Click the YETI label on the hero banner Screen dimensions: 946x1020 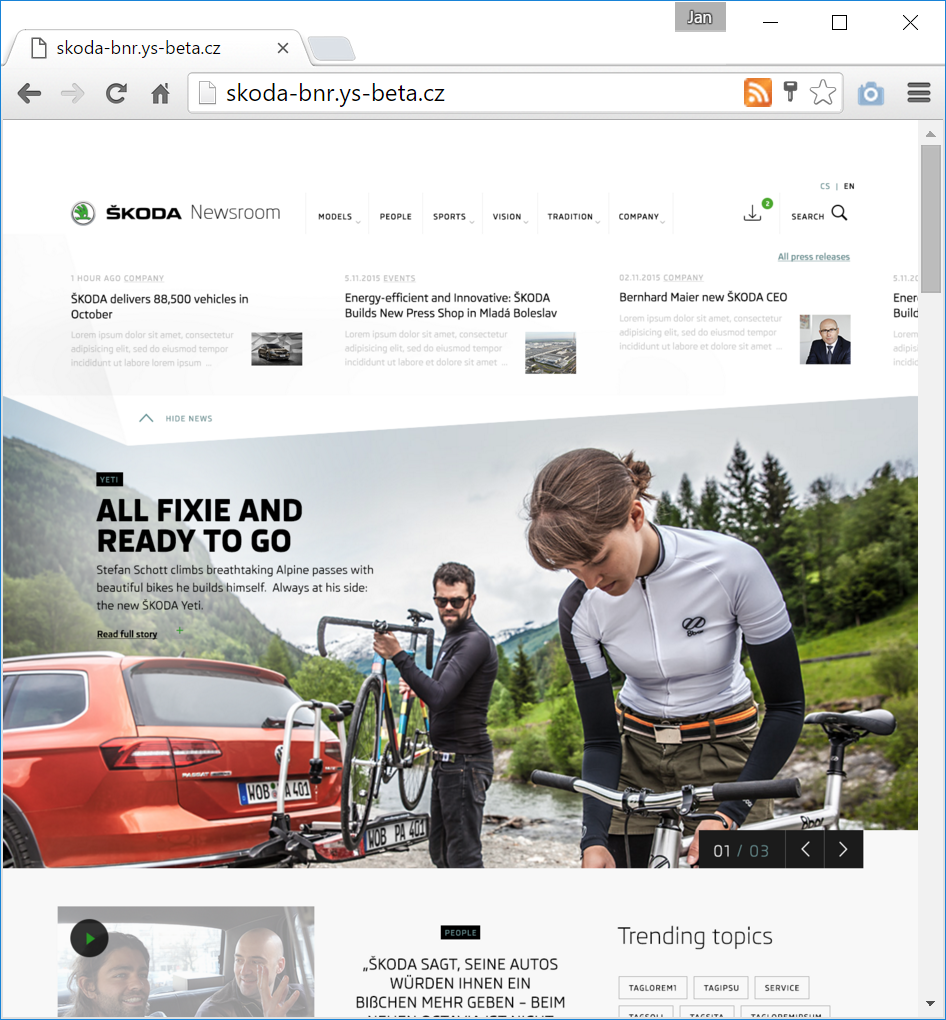[x=109, y=480]
